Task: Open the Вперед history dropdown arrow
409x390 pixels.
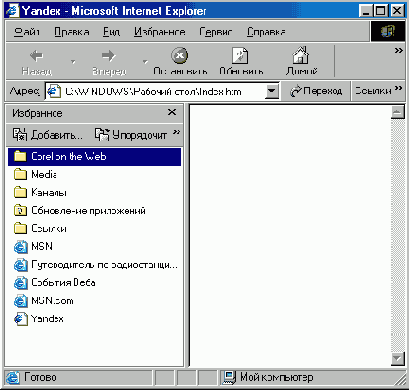Action: (145, 61)
